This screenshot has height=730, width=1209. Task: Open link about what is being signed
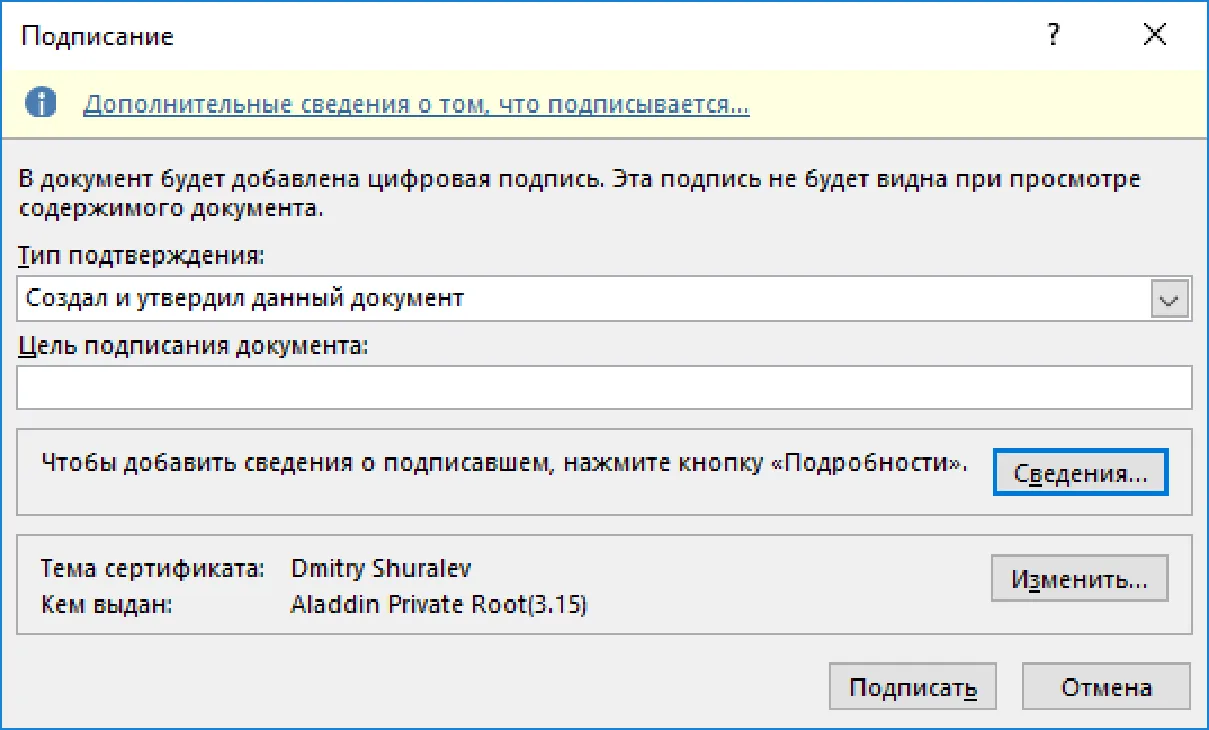[x=416, y=104]
